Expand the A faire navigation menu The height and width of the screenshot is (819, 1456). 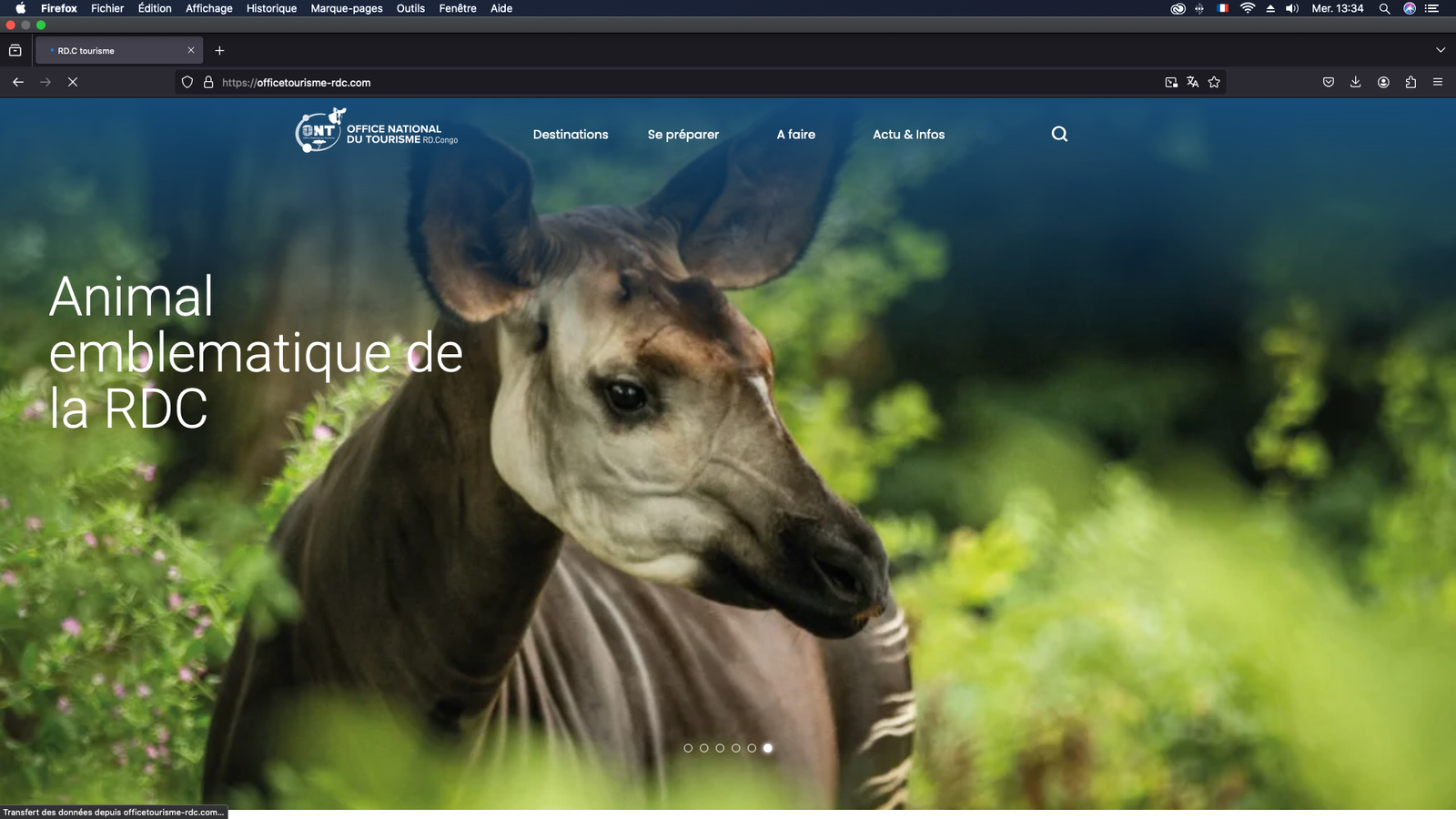coord(796,134)
